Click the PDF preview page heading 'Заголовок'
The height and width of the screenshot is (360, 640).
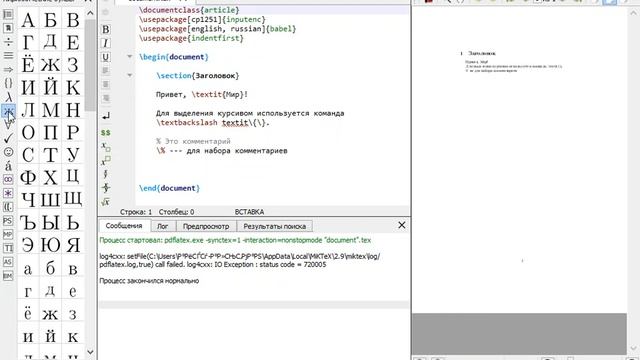(x=482, y=53)
